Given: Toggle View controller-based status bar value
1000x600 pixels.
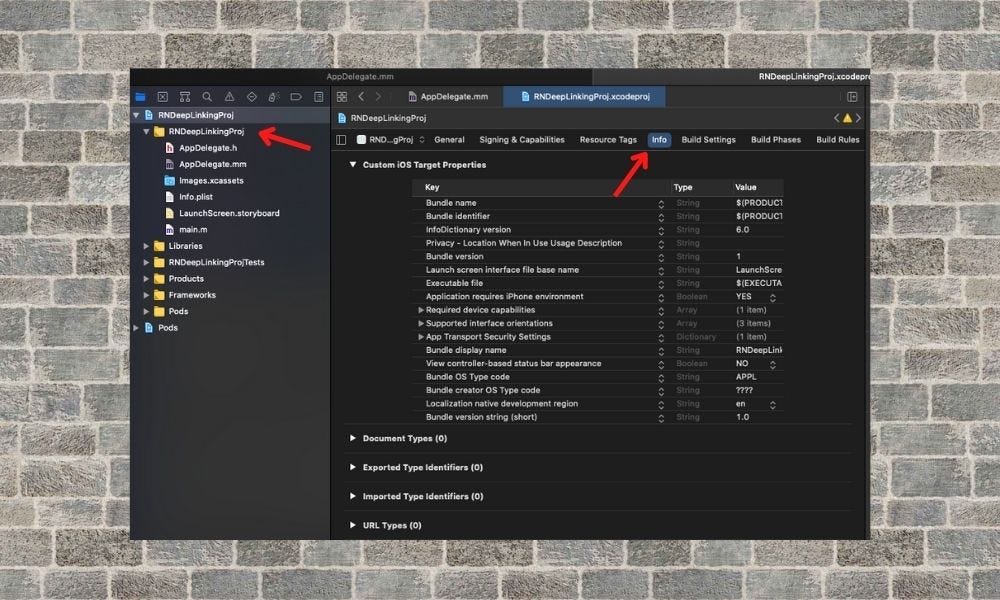Looking at the screenshot, I should click(x=772, y=364).
